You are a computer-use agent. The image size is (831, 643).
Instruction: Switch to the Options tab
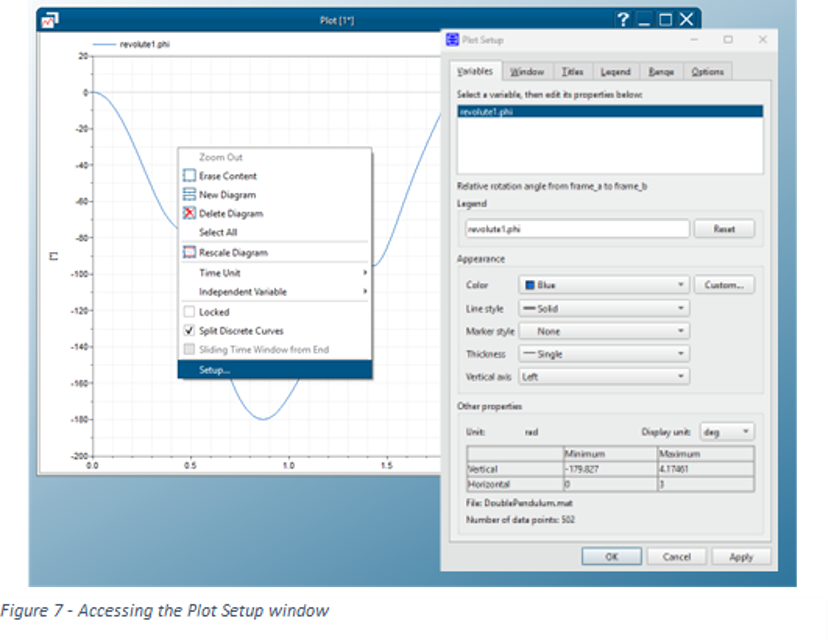click(707, 72)
